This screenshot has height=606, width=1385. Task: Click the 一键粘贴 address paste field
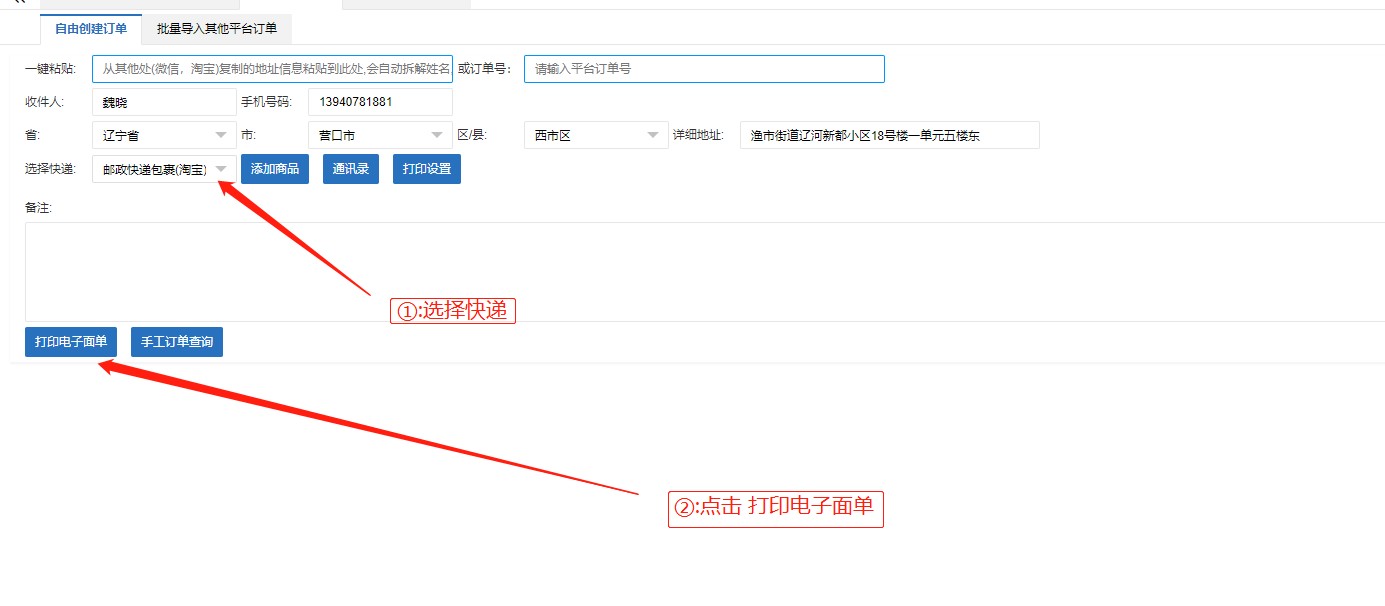(x=272, y=69)
